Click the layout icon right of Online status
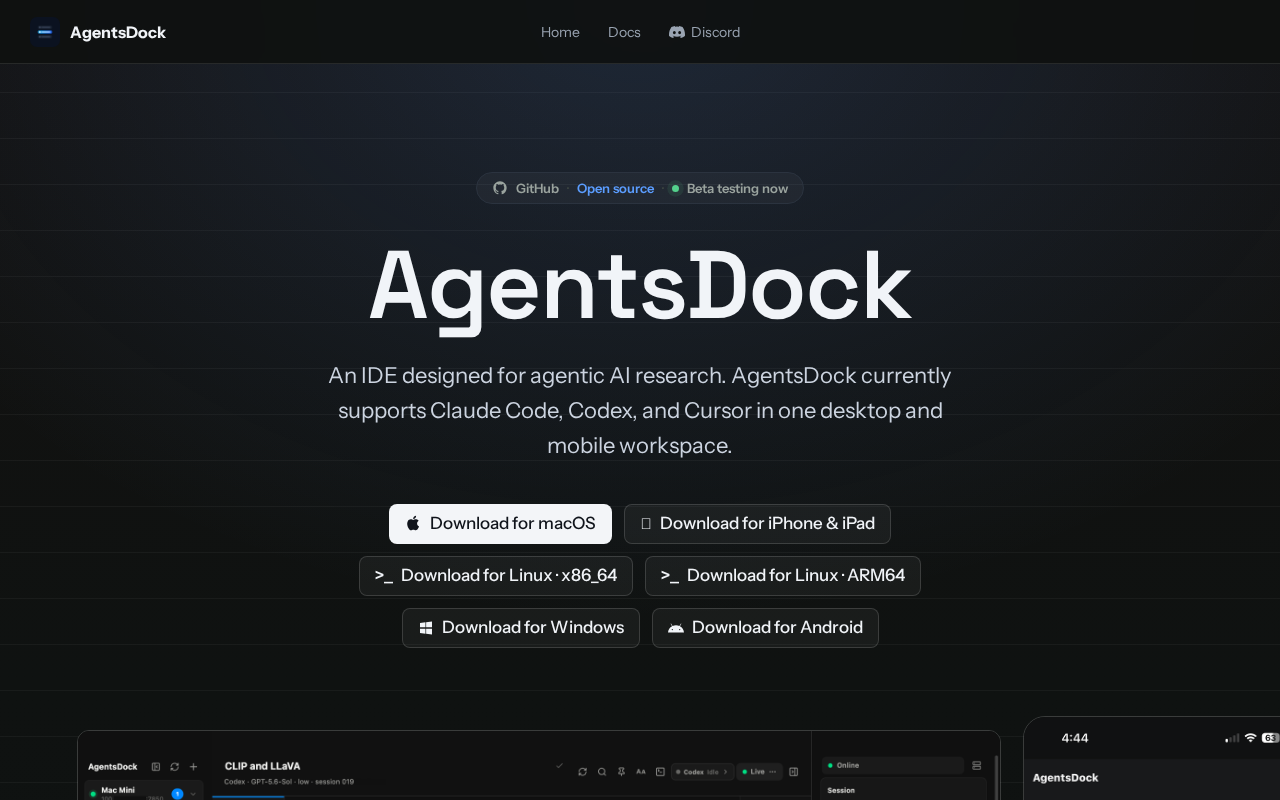 coord(977,765)
